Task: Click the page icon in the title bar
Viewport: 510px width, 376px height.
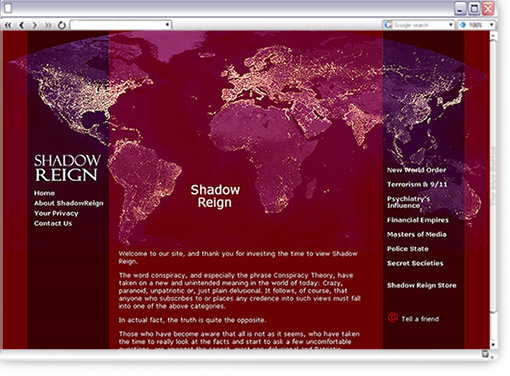Action: 8,8
